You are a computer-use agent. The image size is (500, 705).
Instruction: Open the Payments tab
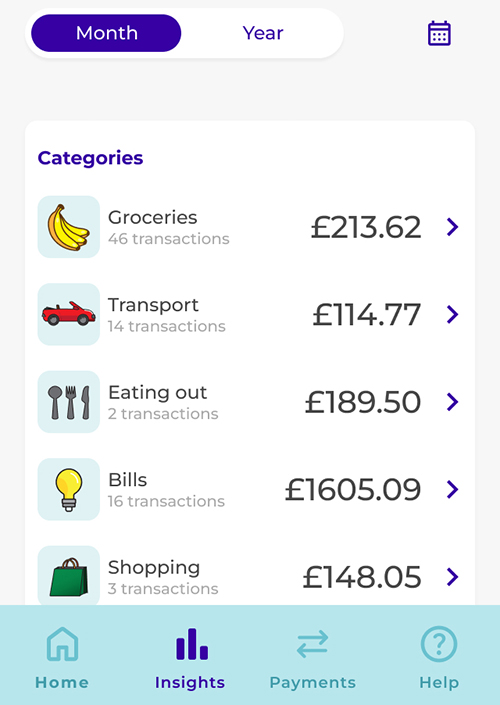pos(312,659)
